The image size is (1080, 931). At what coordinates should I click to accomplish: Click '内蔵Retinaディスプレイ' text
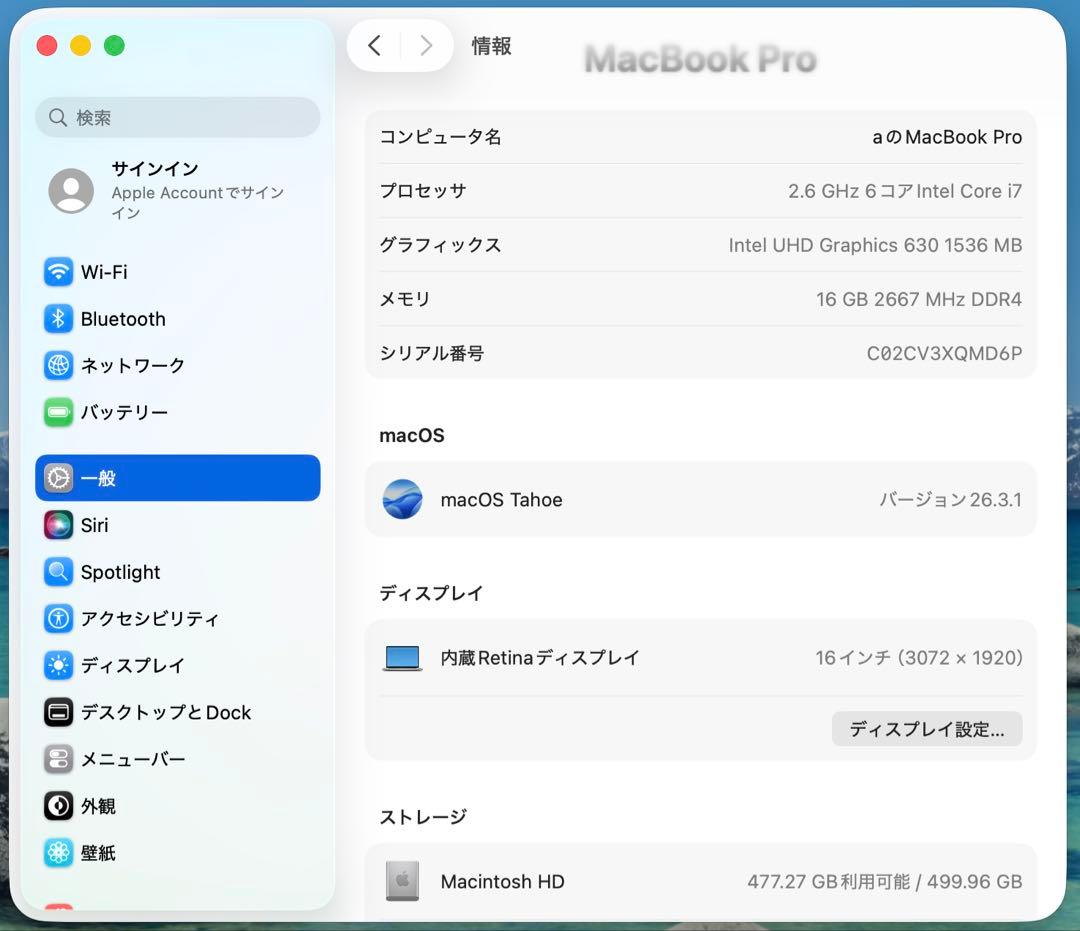tap(540, 658)
